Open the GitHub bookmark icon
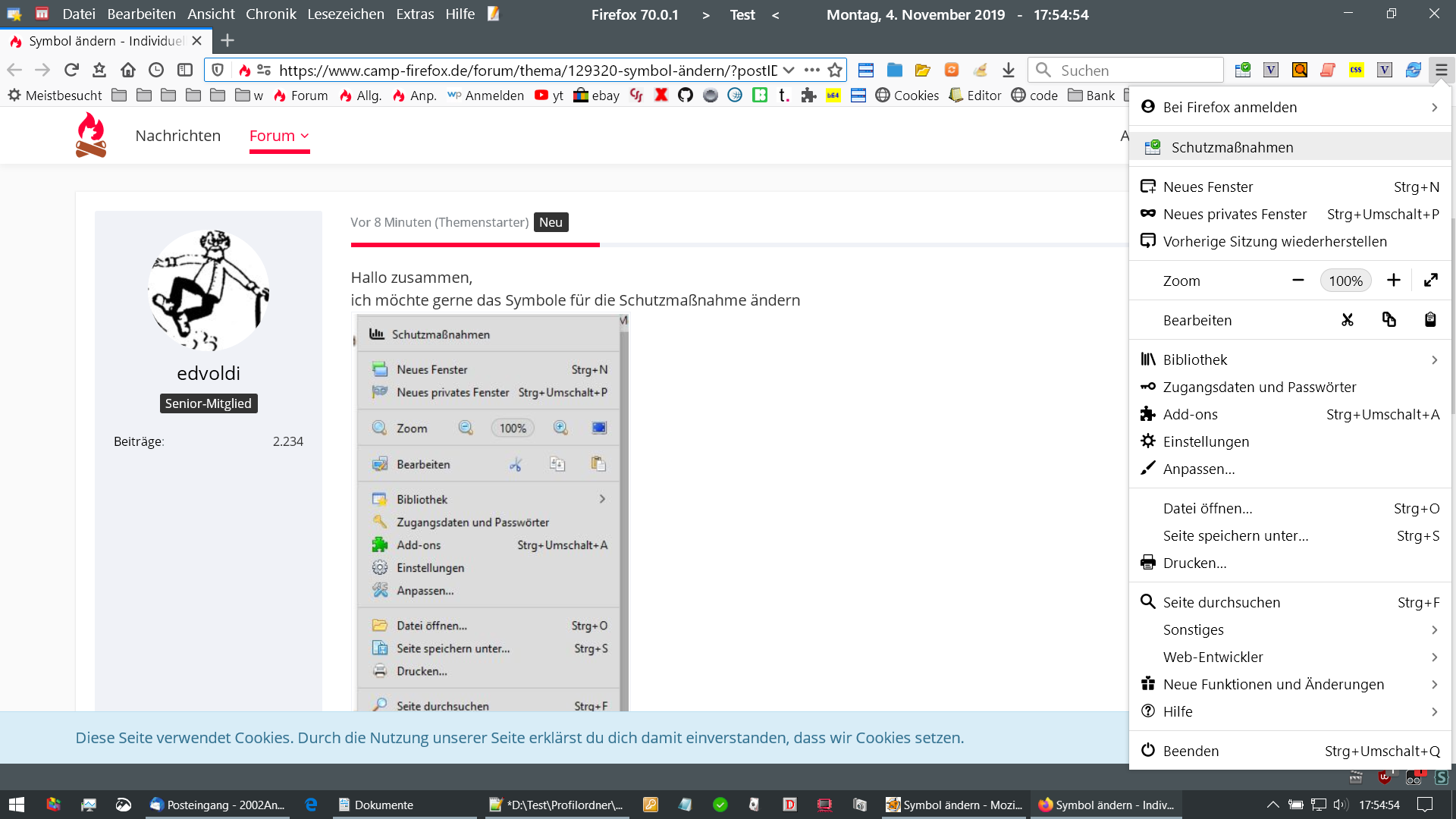 tap(686, 96)
